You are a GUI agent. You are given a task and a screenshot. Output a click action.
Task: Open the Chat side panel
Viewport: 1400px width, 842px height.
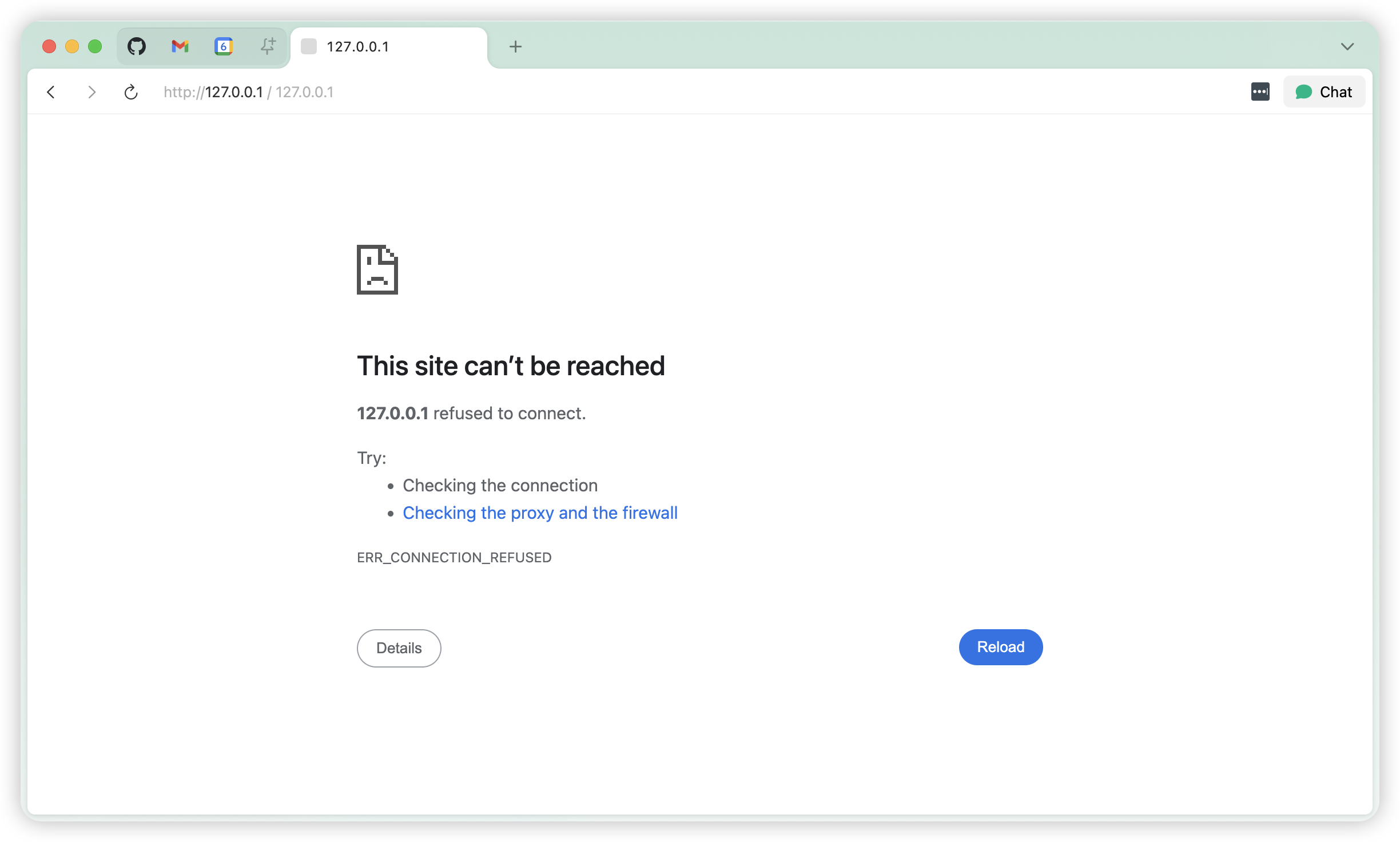tap(1324, 92)
